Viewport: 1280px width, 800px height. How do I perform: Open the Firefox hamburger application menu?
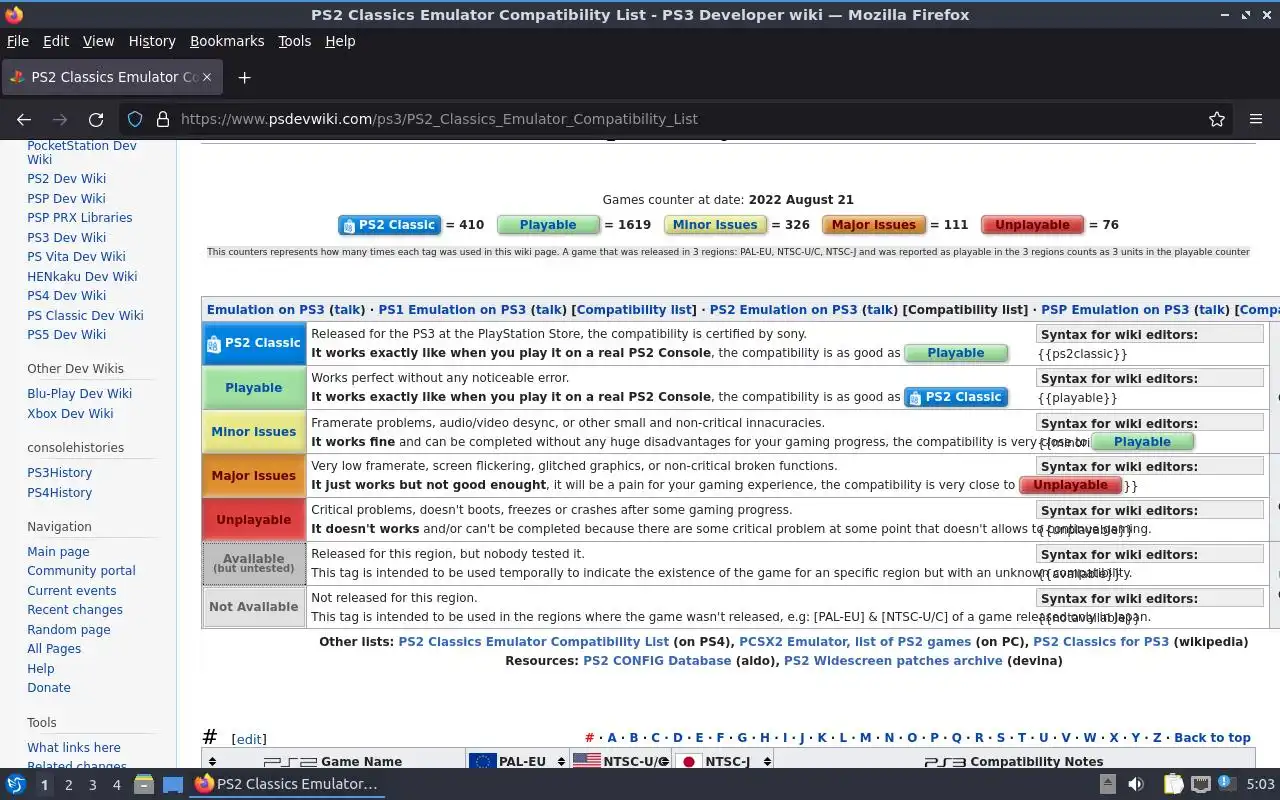coord(1256,119)
